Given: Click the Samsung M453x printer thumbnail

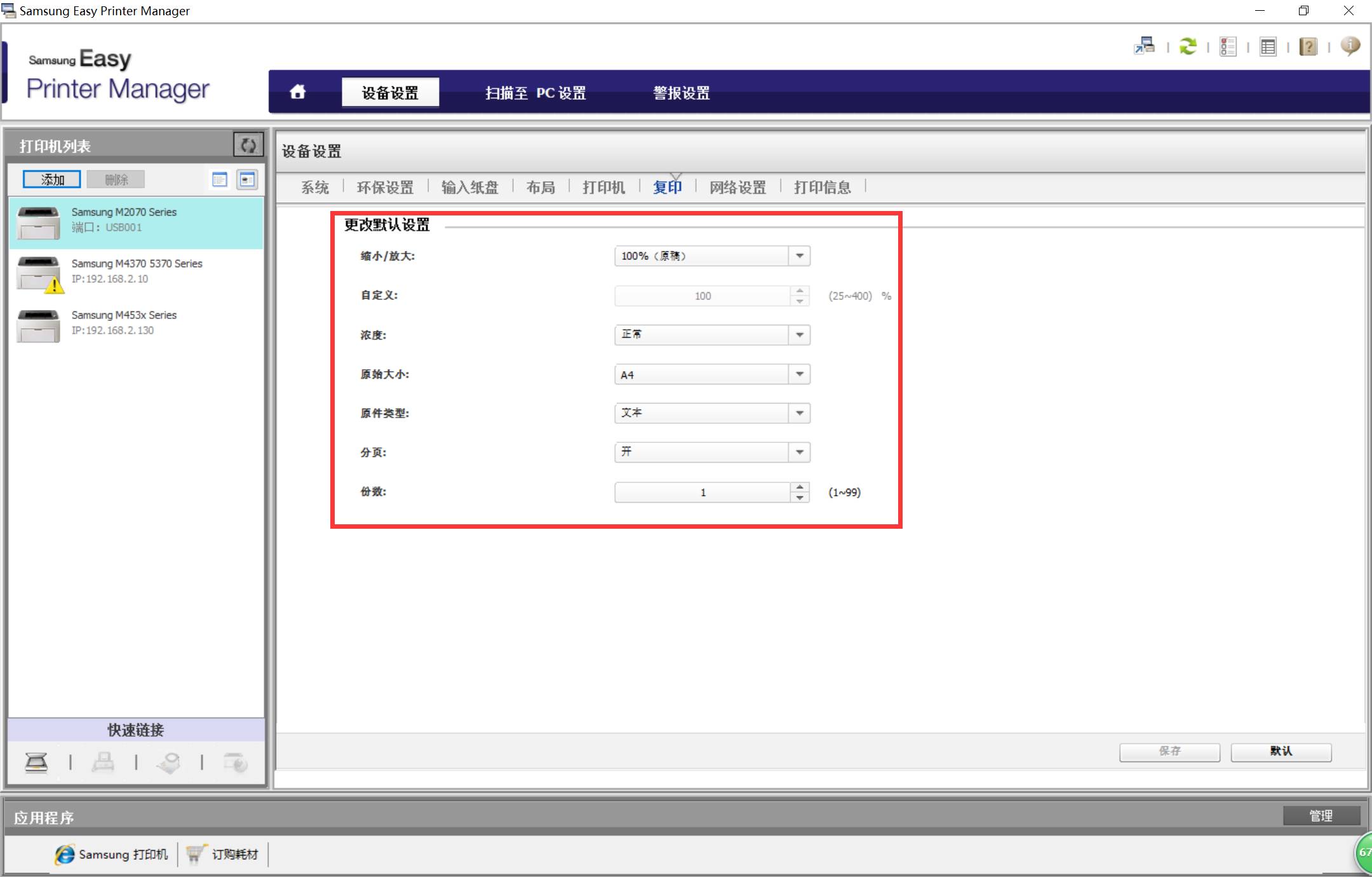Looking at the screenshot, I should (x=39, y=325).
